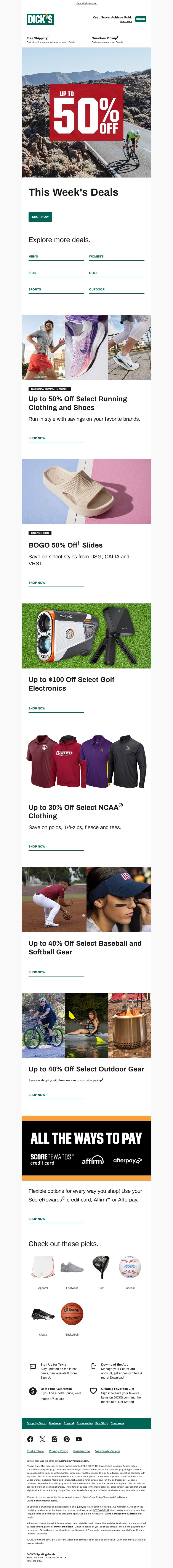Open the Facebook social icon
The width and height of the screenshot is (173, 1568).
point(30,1439)
